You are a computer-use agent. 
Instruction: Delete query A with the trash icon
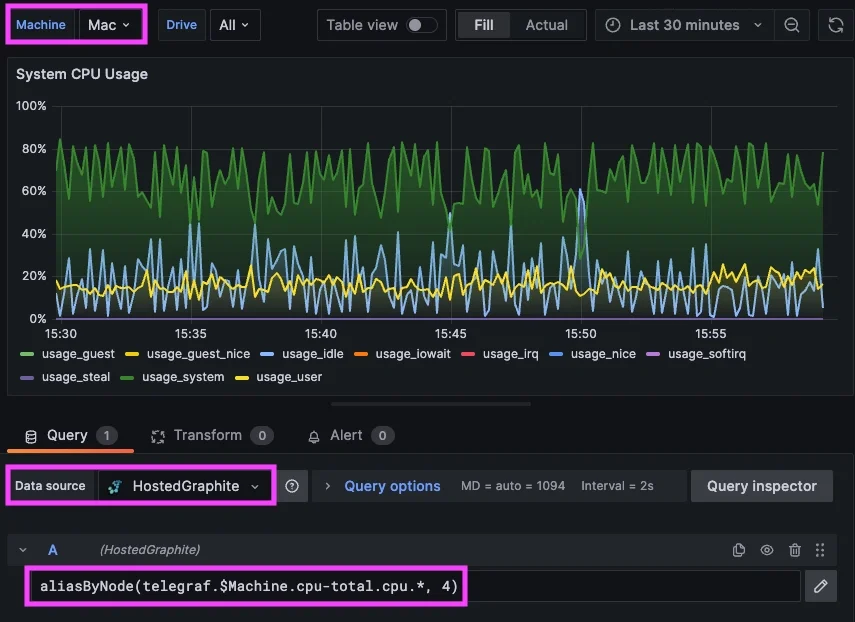click(x=794, y=549)
